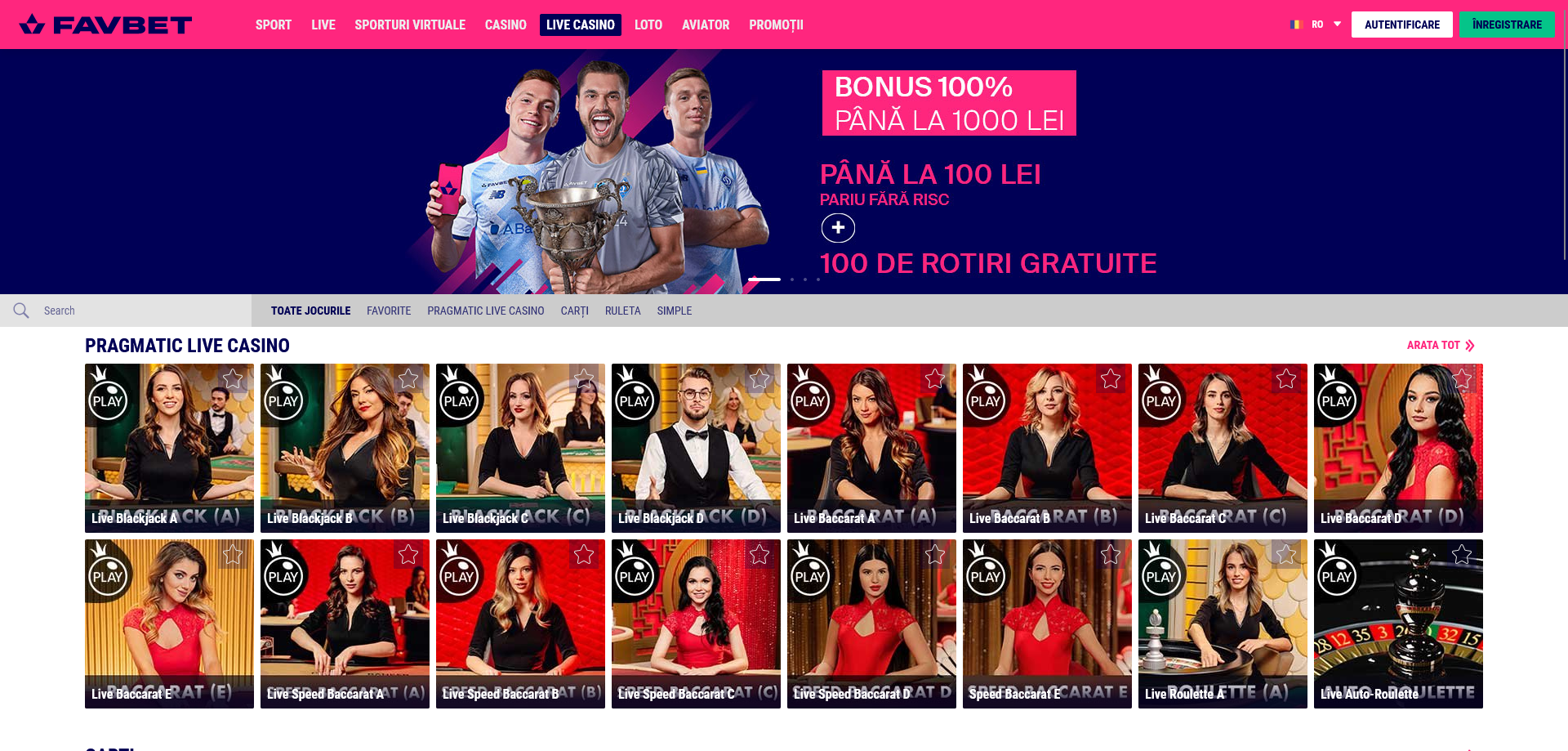
Task: Click the Înregistrare button
Action: (1507, 25)
